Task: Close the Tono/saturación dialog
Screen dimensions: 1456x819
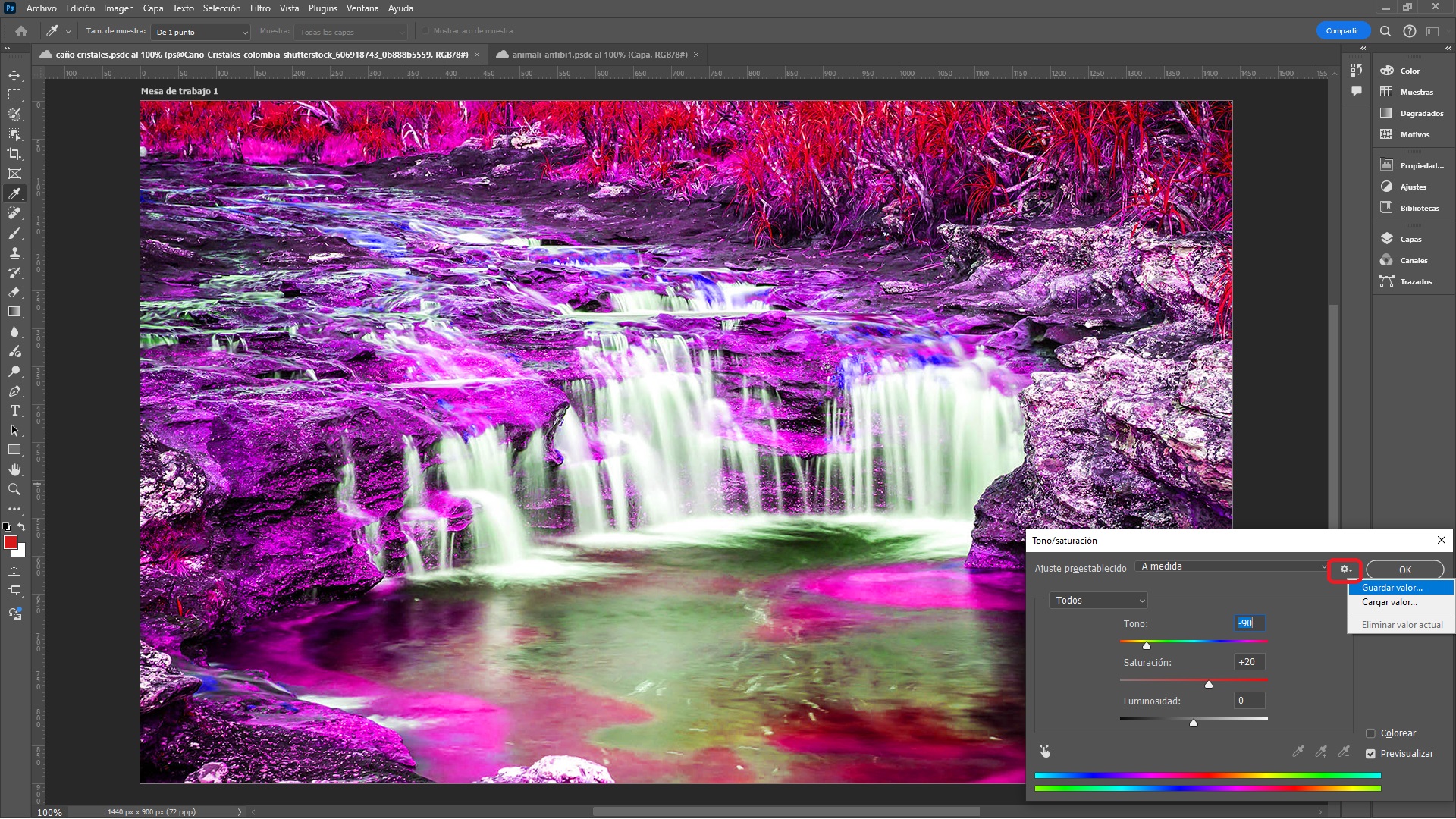Action: (x=1442, y=540)
